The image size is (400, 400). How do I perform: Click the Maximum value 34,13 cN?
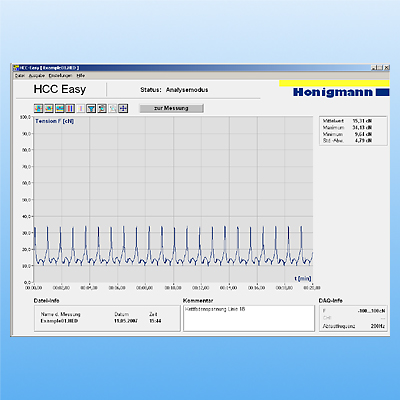pyautogui.click(x=362, y=128)
